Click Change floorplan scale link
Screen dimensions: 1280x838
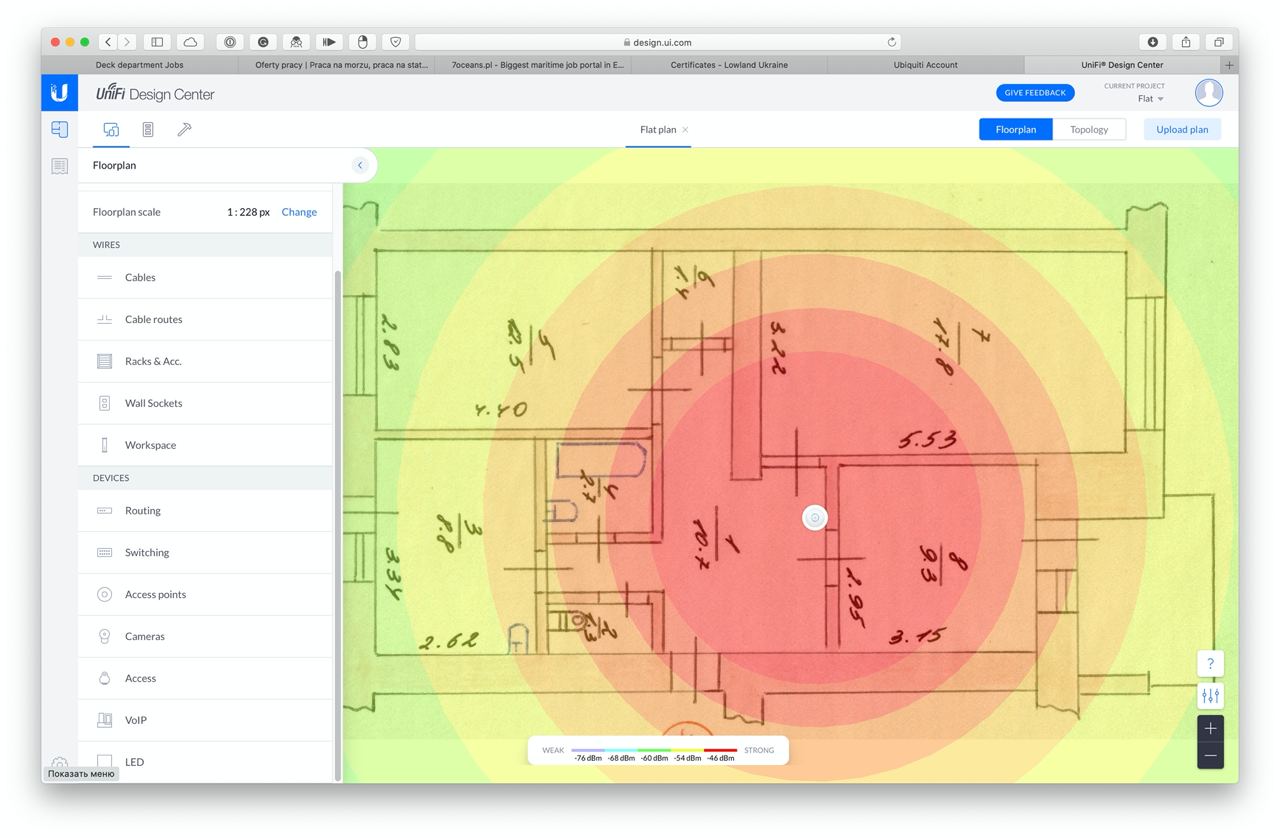pos(299,212)
